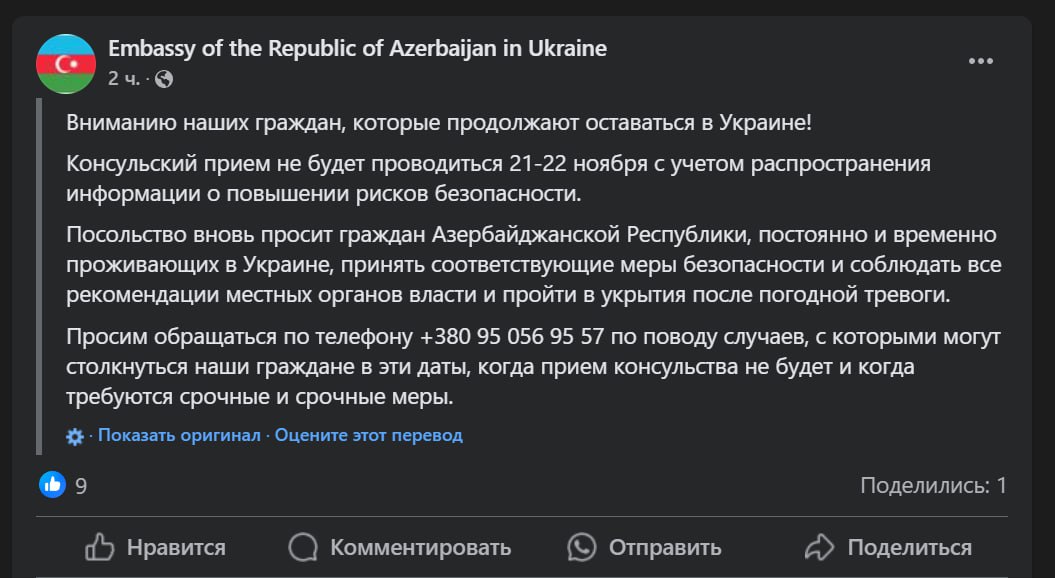Click the WhatsApp icon beside Отправить
This screenshot has height=578, width=1055.
581,547
